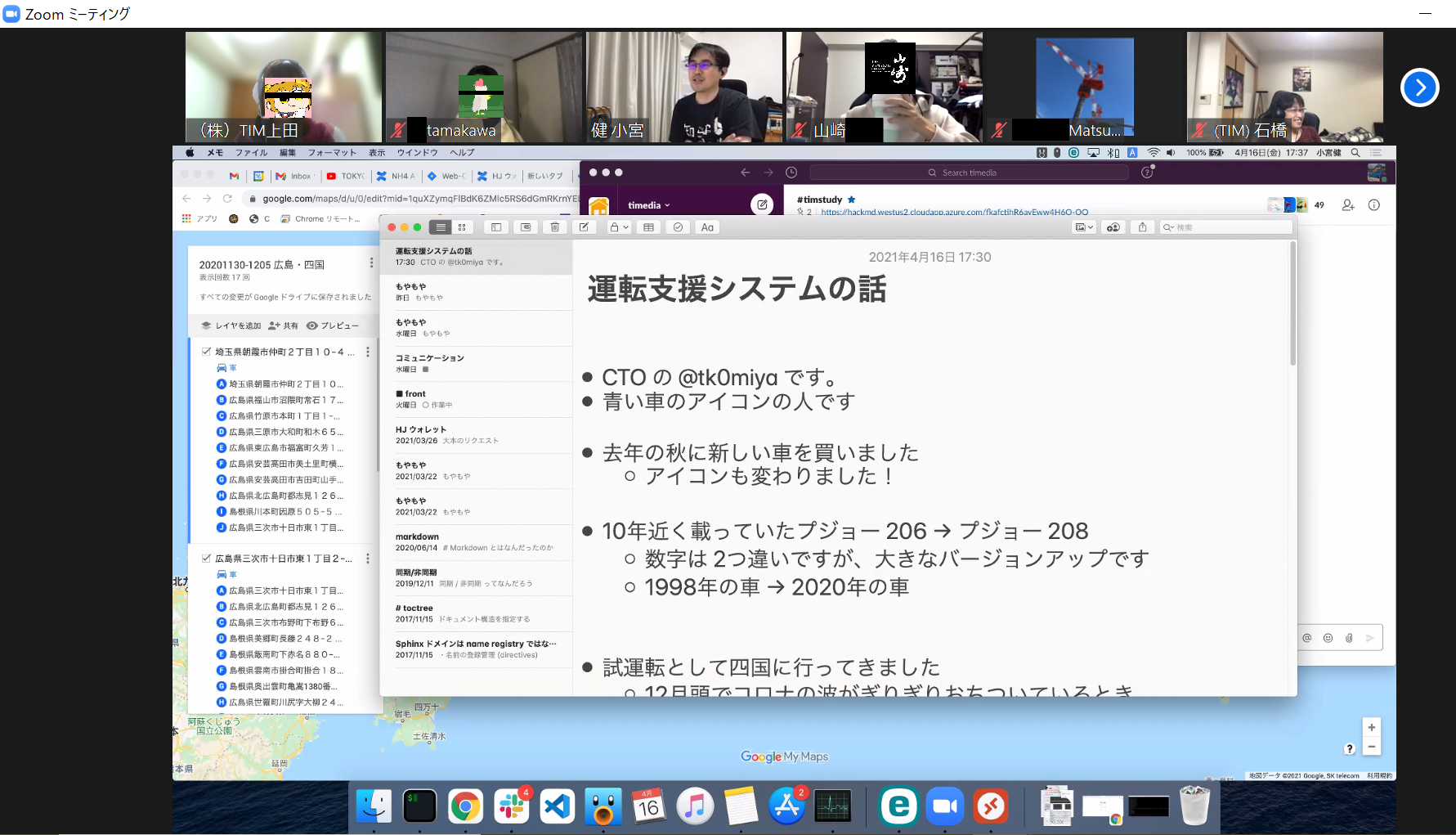Select tamakawa's Zoom video thumbnail

tap(484, 87)
